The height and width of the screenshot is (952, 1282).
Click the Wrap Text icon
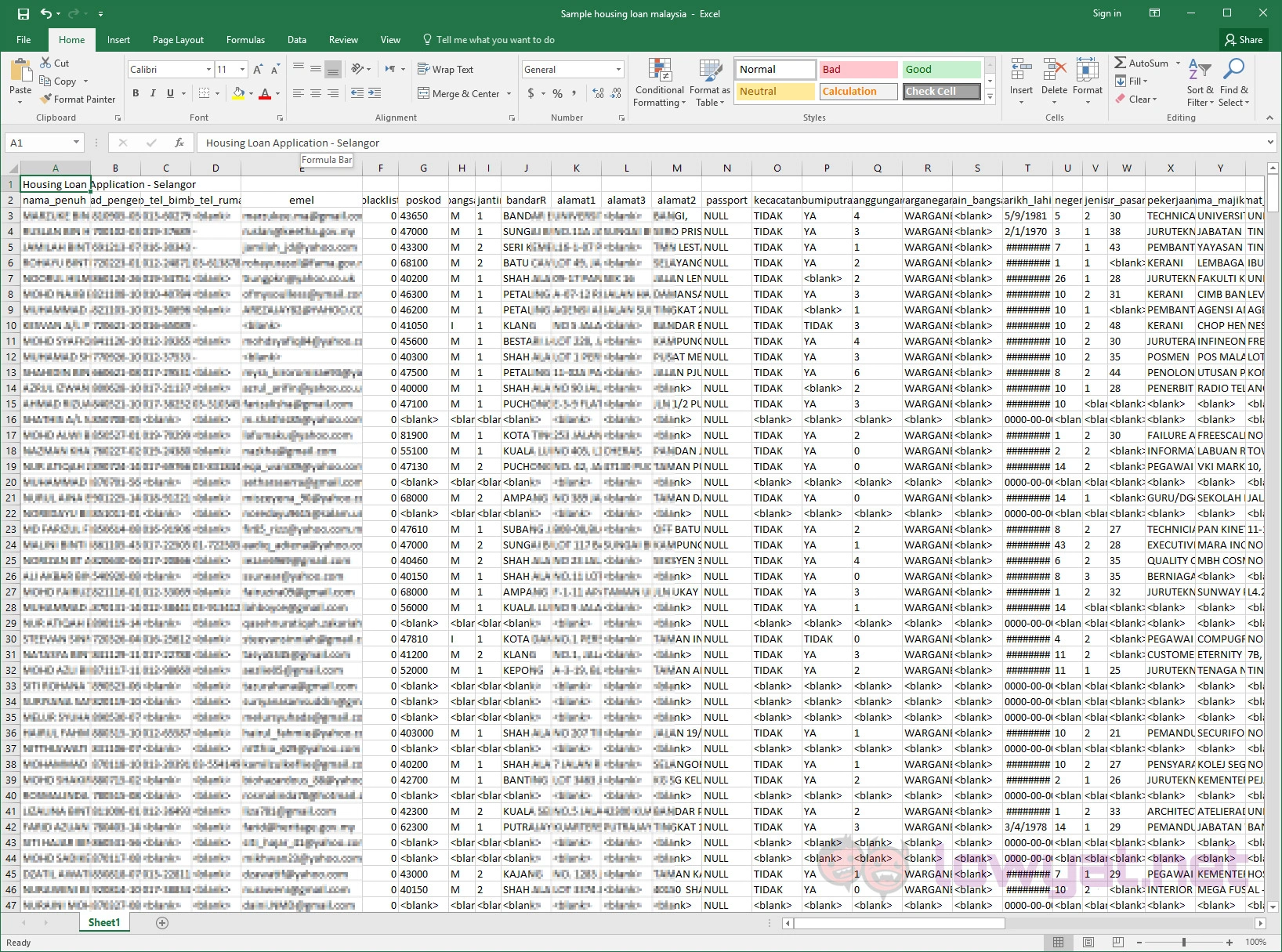click(x=423, y=69)
